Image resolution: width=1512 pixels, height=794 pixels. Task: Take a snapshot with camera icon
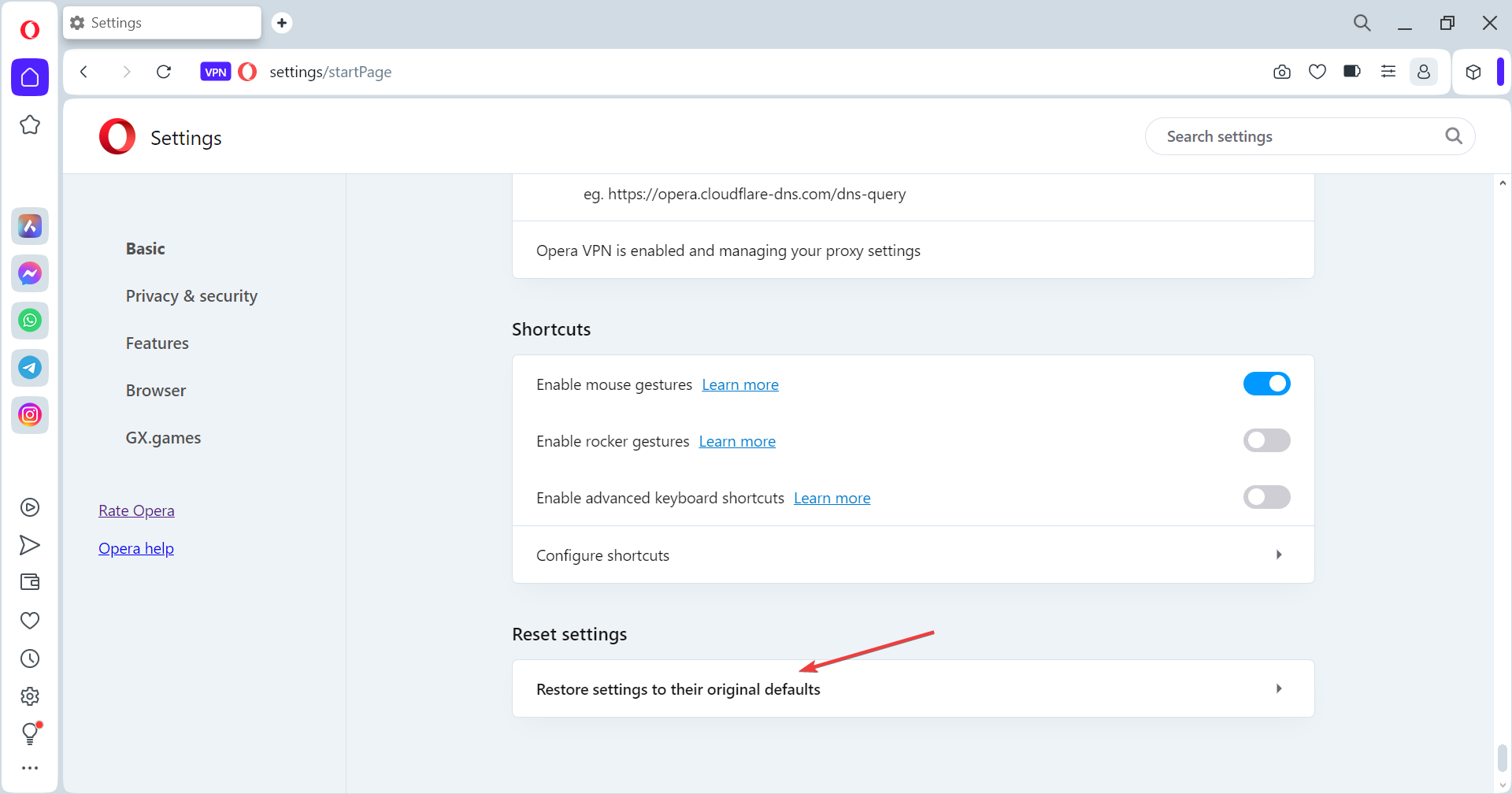1282,72
